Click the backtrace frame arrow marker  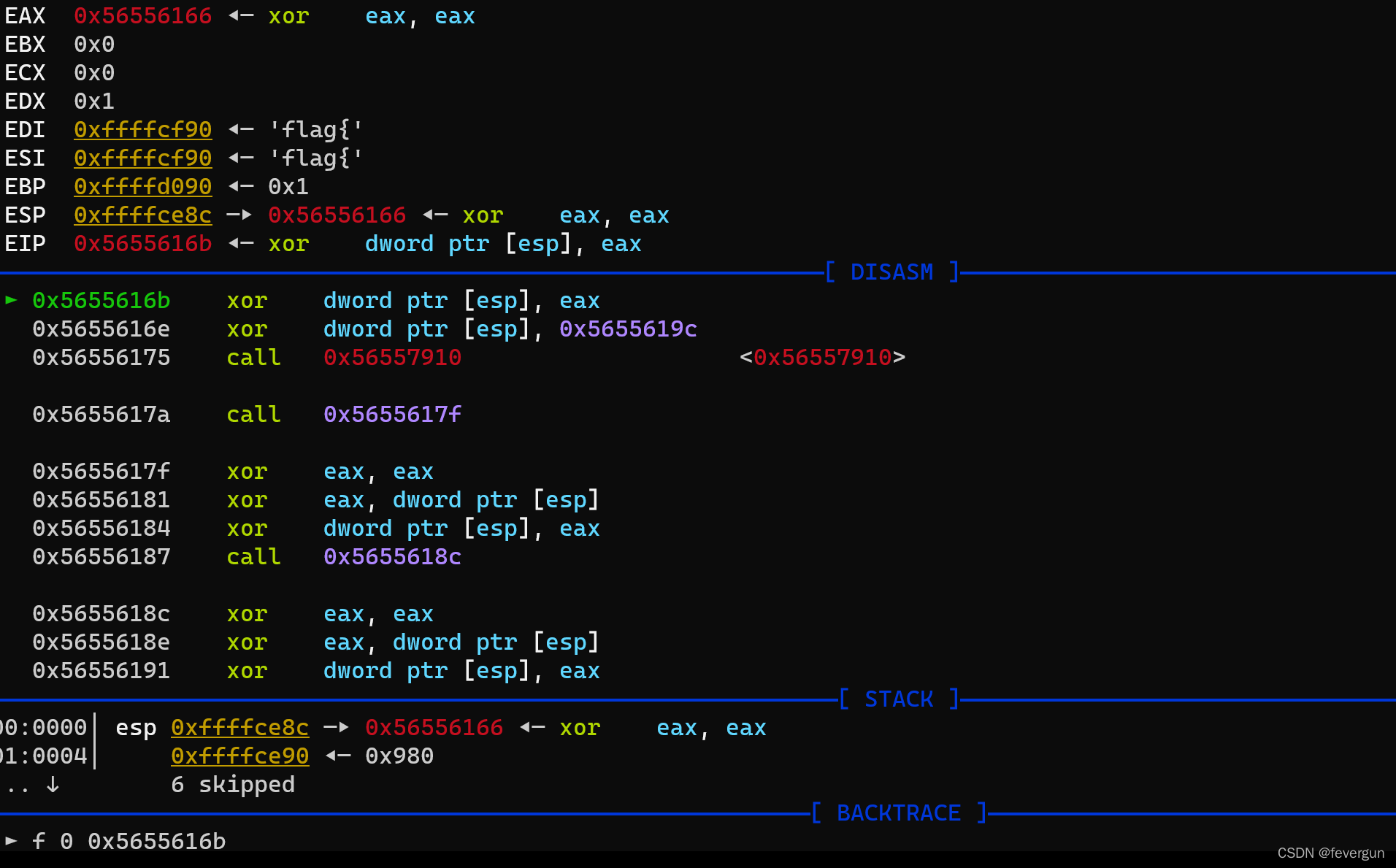11,841
